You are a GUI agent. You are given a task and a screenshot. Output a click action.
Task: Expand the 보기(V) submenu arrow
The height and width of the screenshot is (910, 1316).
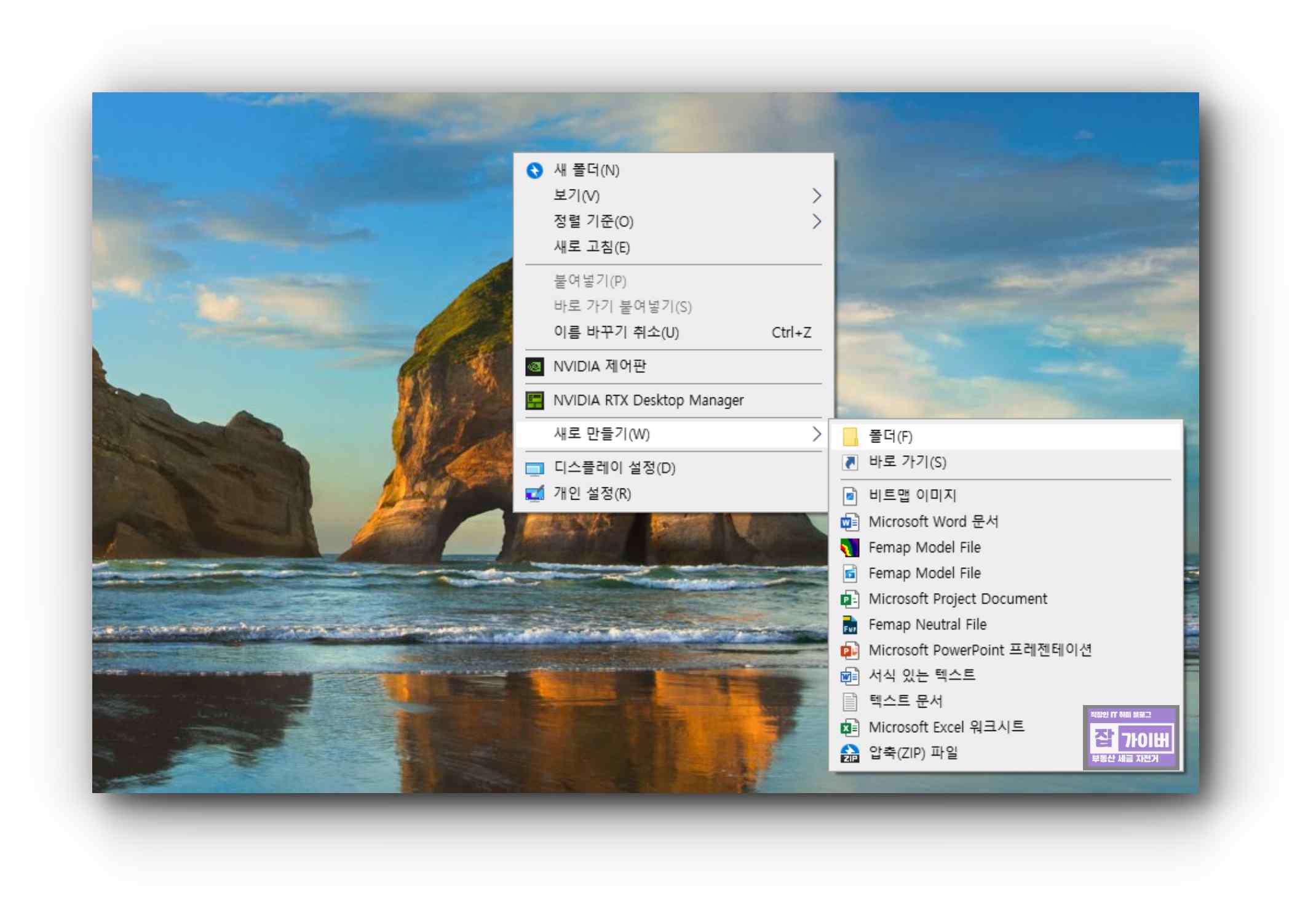pos(816,196)
